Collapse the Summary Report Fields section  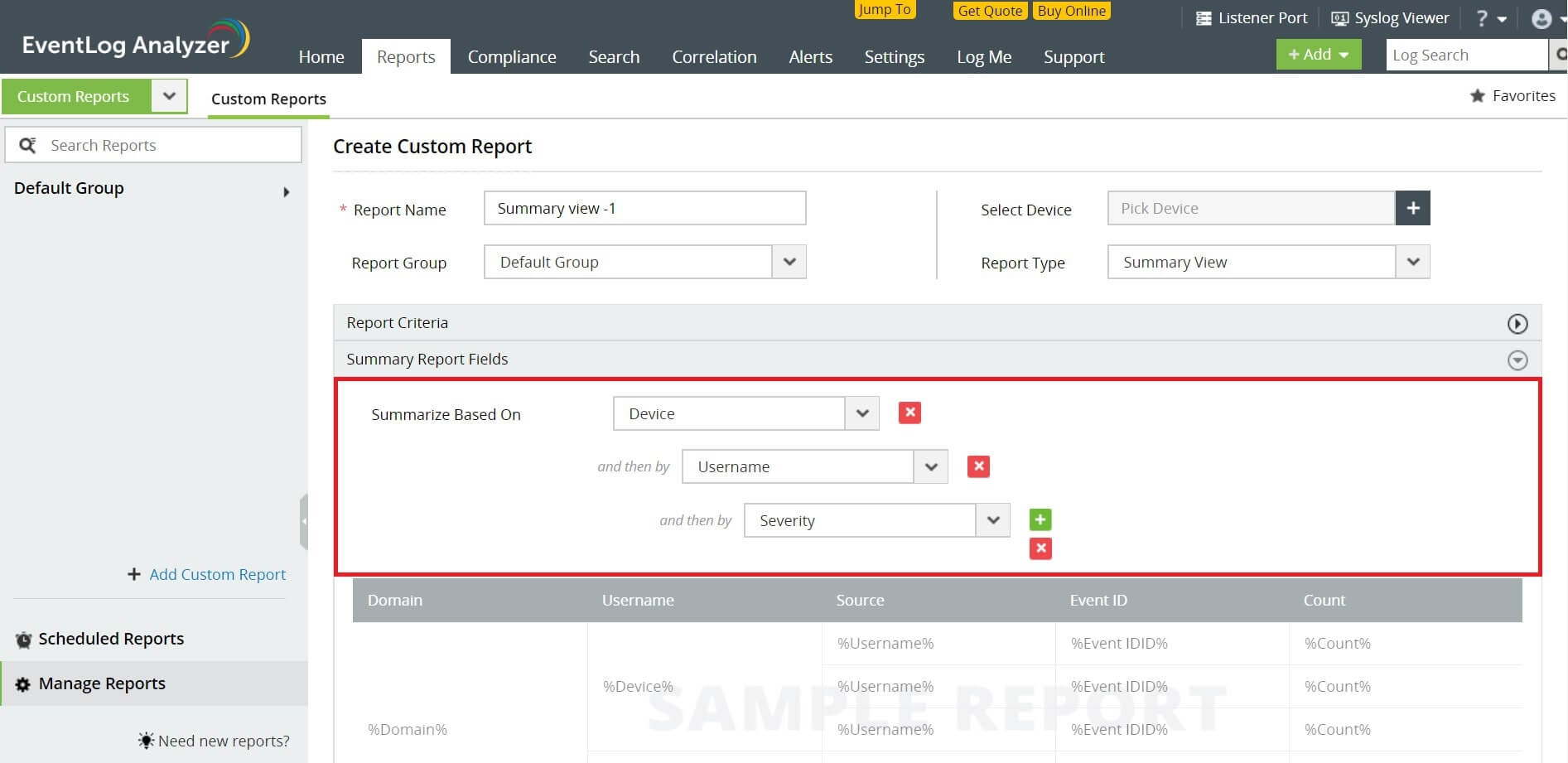(x=1517, y=360)
